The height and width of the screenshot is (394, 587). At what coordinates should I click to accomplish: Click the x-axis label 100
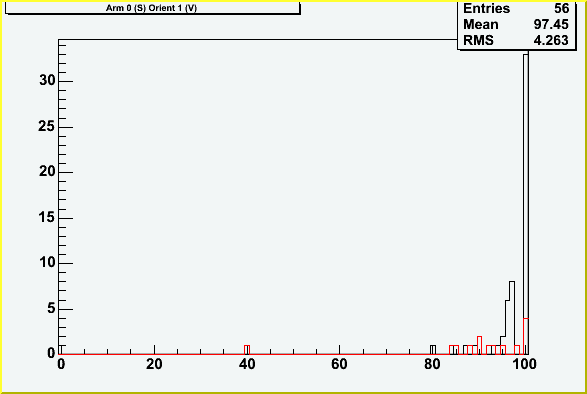click(524, 364)
